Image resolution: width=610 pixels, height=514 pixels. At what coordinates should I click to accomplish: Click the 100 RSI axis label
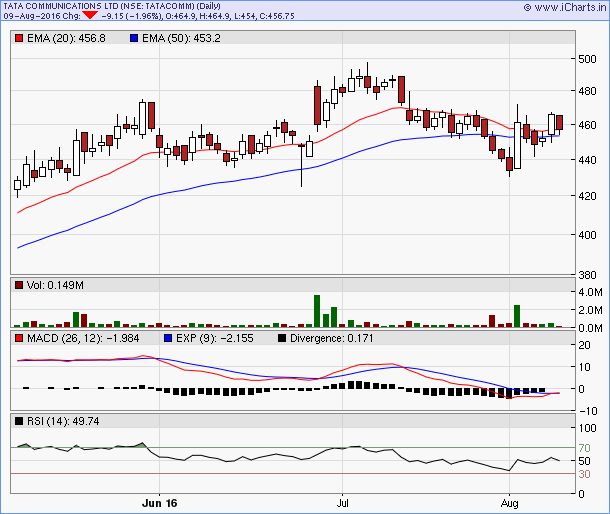587,428
